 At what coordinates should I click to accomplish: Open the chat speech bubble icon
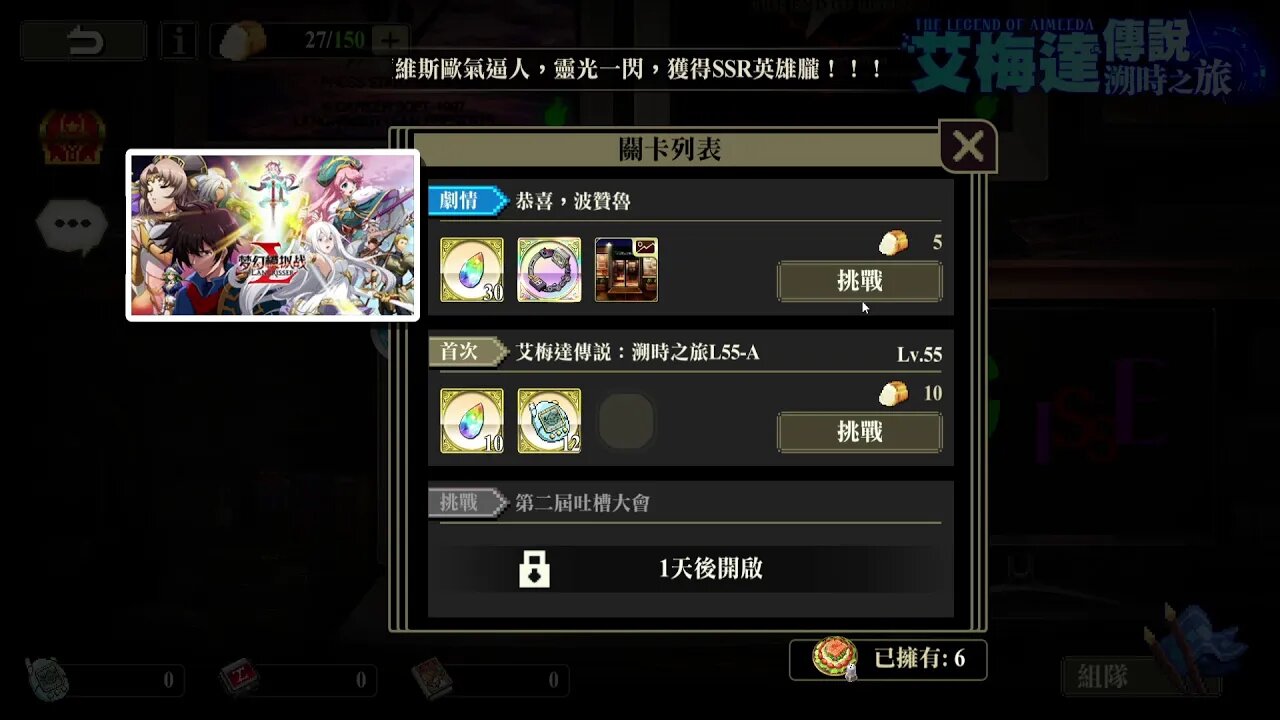[x=72, y=224]
